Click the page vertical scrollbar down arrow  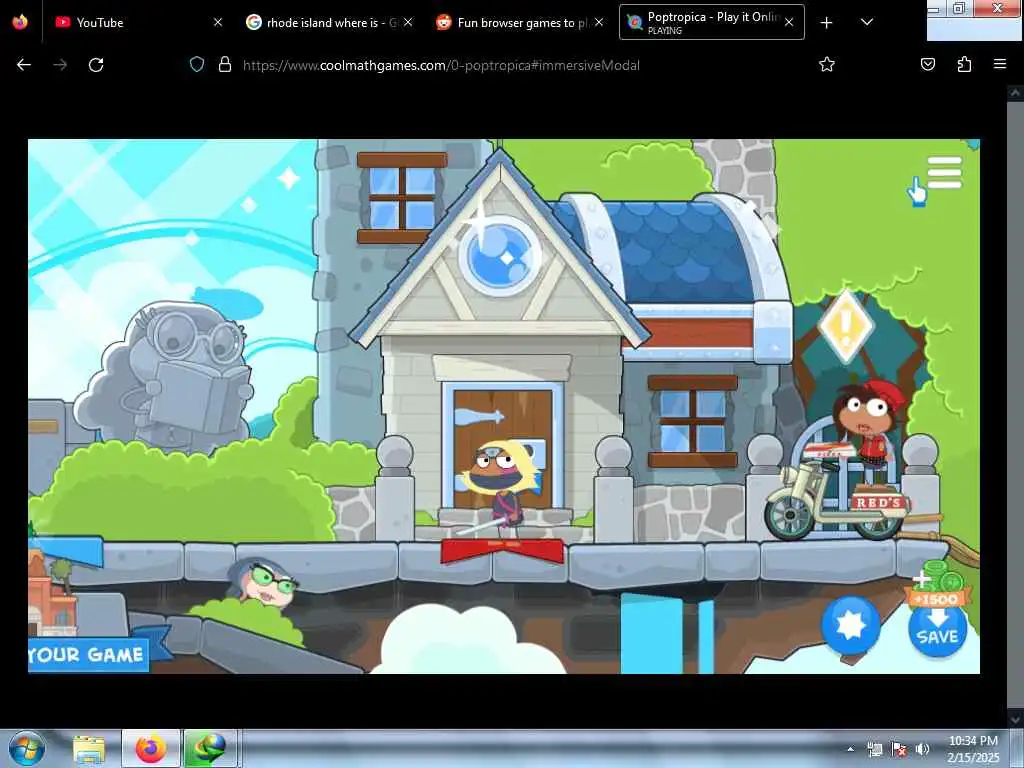tap(1015, 719)
